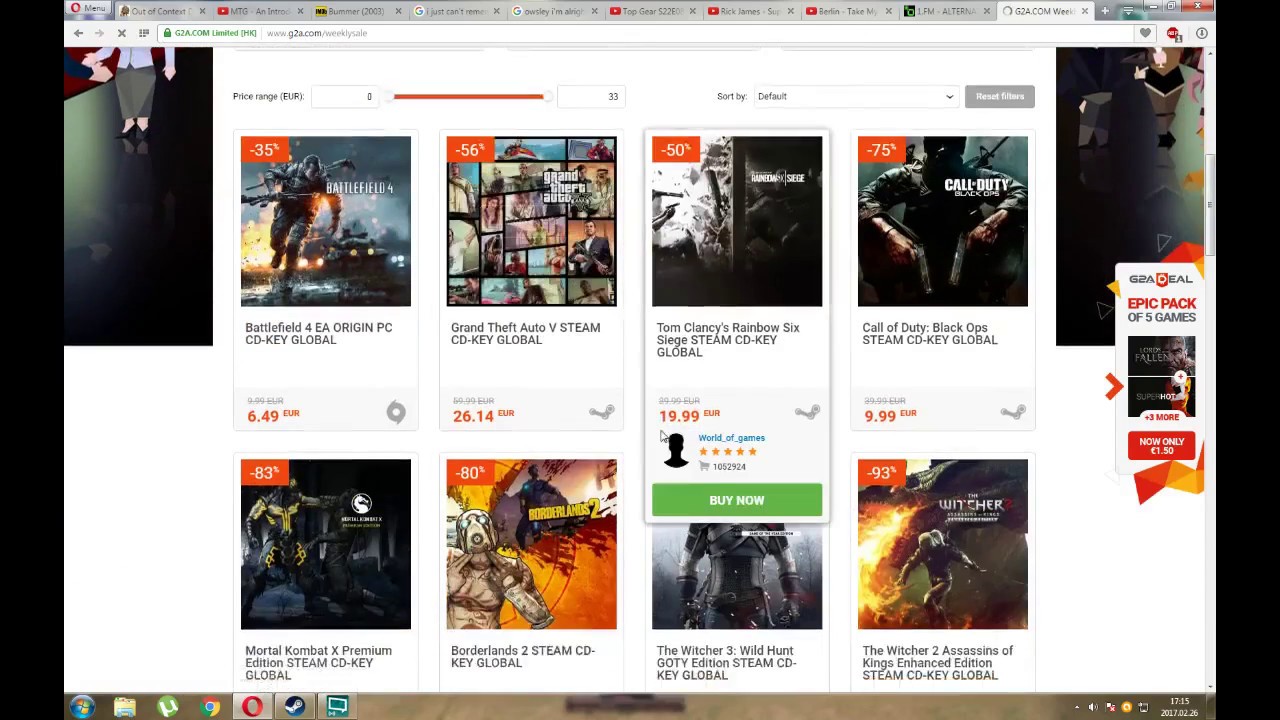Open the Opera Menu button
Screen dimensions: 1280x720
[88, 9]
